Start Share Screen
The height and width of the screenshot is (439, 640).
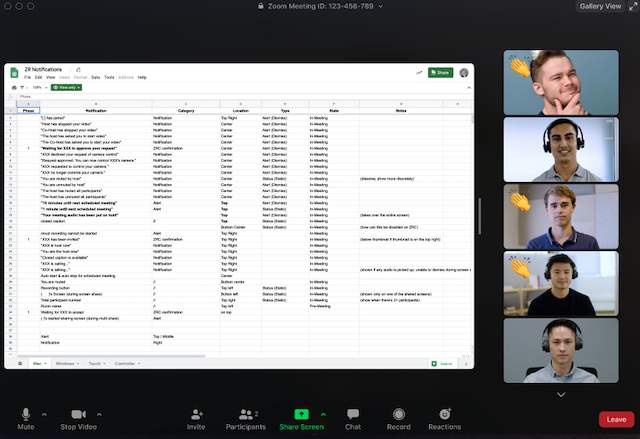point(301,419)
